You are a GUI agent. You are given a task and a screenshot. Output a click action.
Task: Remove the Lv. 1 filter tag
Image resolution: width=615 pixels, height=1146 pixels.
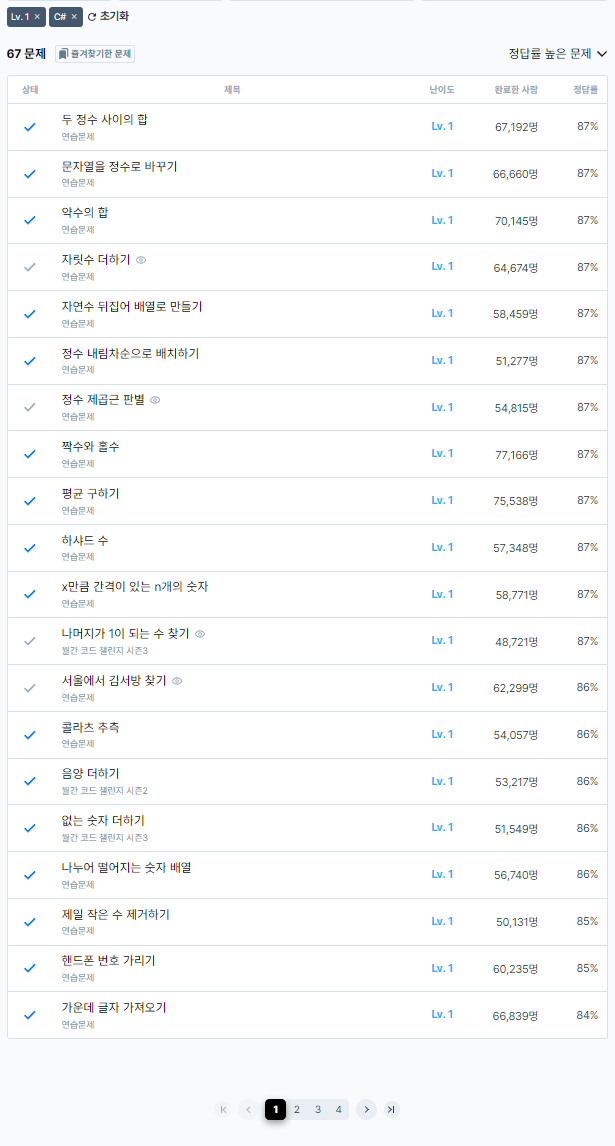pos(37,17)
